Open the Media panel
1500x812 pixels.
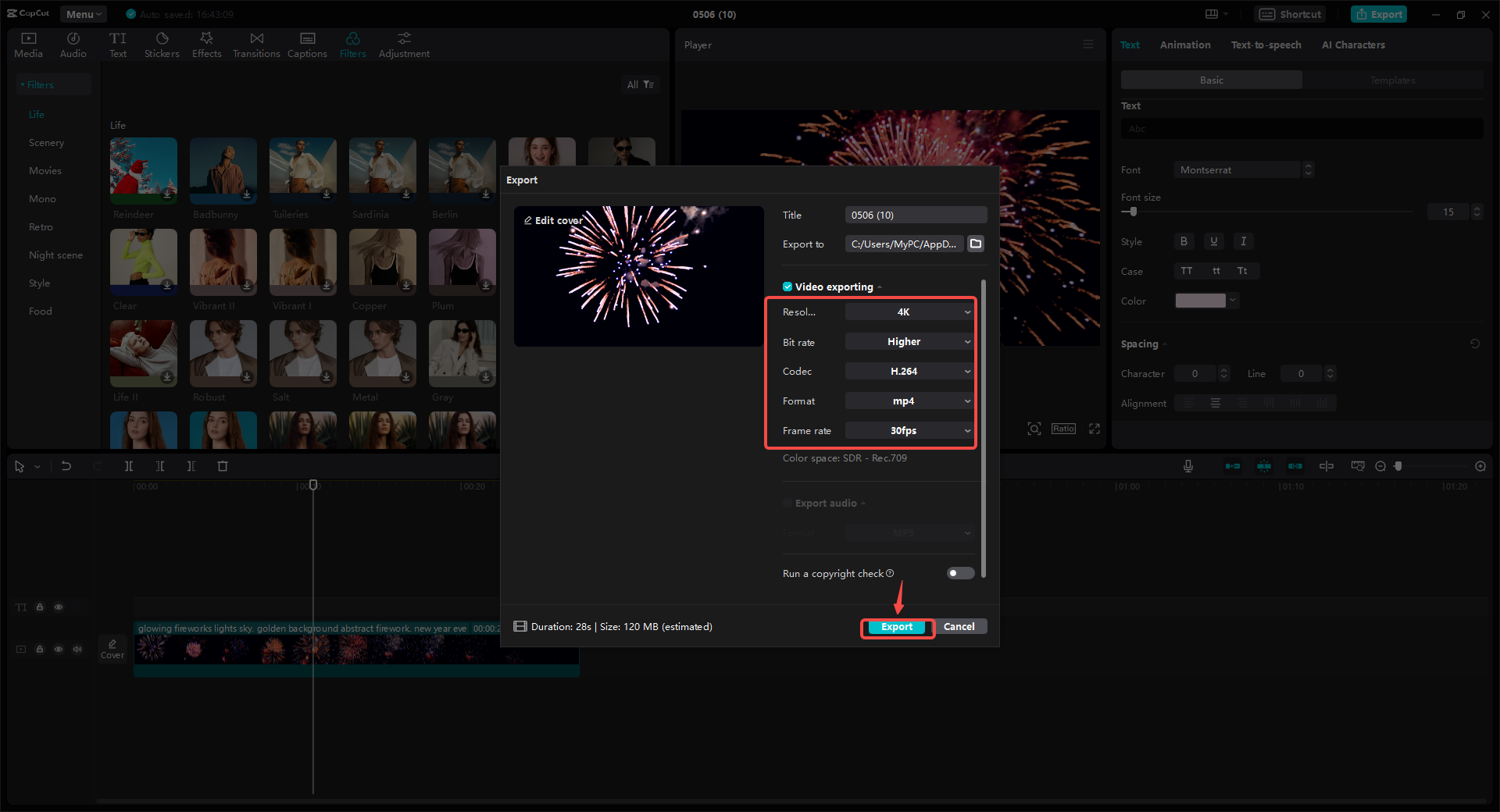click(x=28, y=43)
